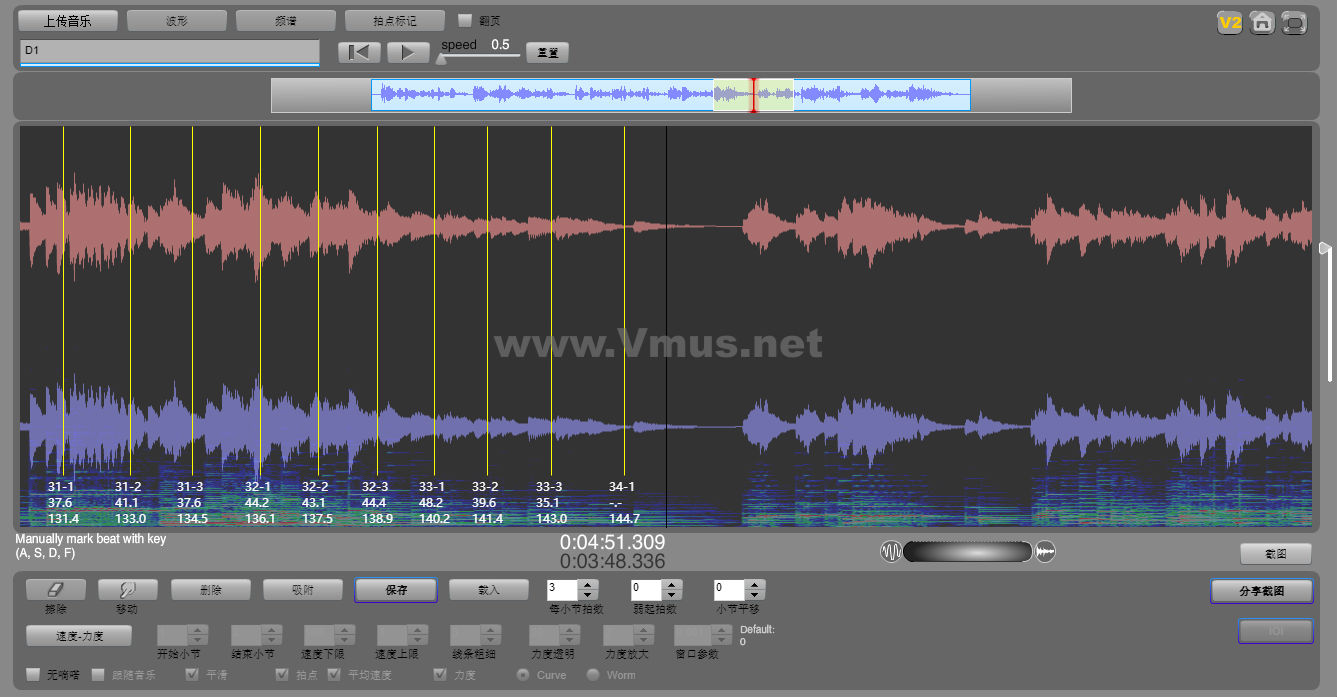Click the 保存 save button

tap(395, 590)
